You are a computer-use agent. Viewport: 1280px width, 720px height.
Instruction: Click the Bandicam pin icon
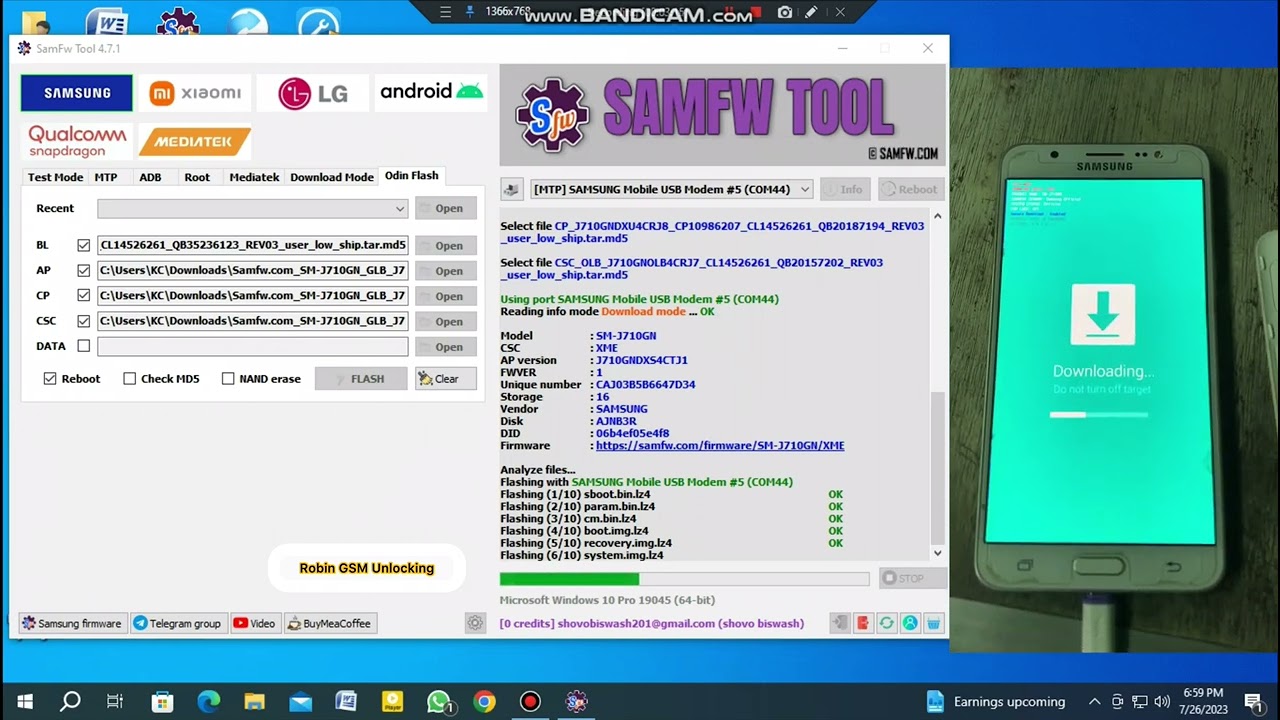(x=470, y=12)
